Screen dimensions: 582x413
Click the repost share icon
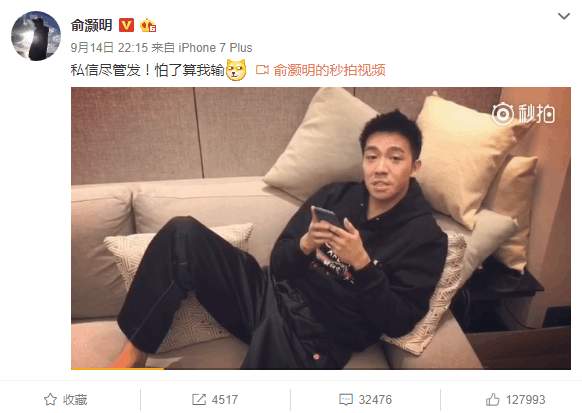[x=199, y=400]
